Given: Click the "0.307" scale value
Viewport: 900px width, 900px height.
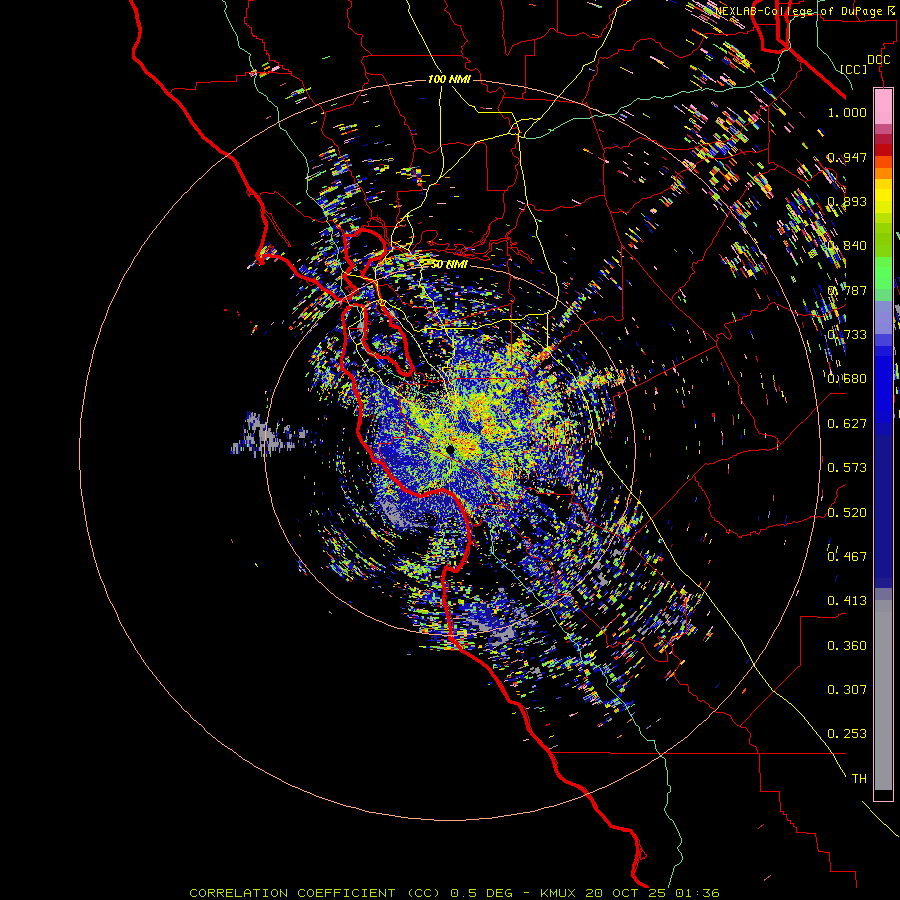Looking at the screenshot, I should [847, 690].
